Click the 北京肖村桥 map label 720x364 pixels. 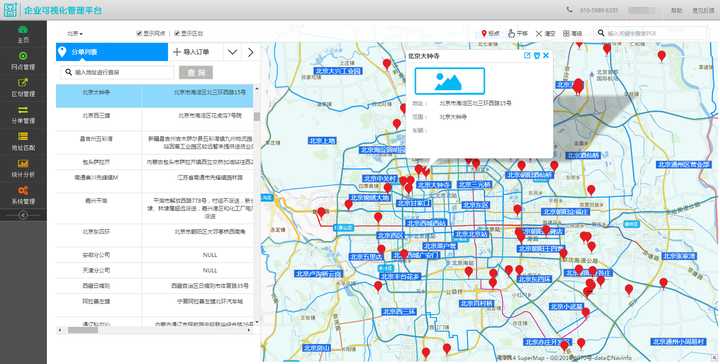[x=476, y=303]
